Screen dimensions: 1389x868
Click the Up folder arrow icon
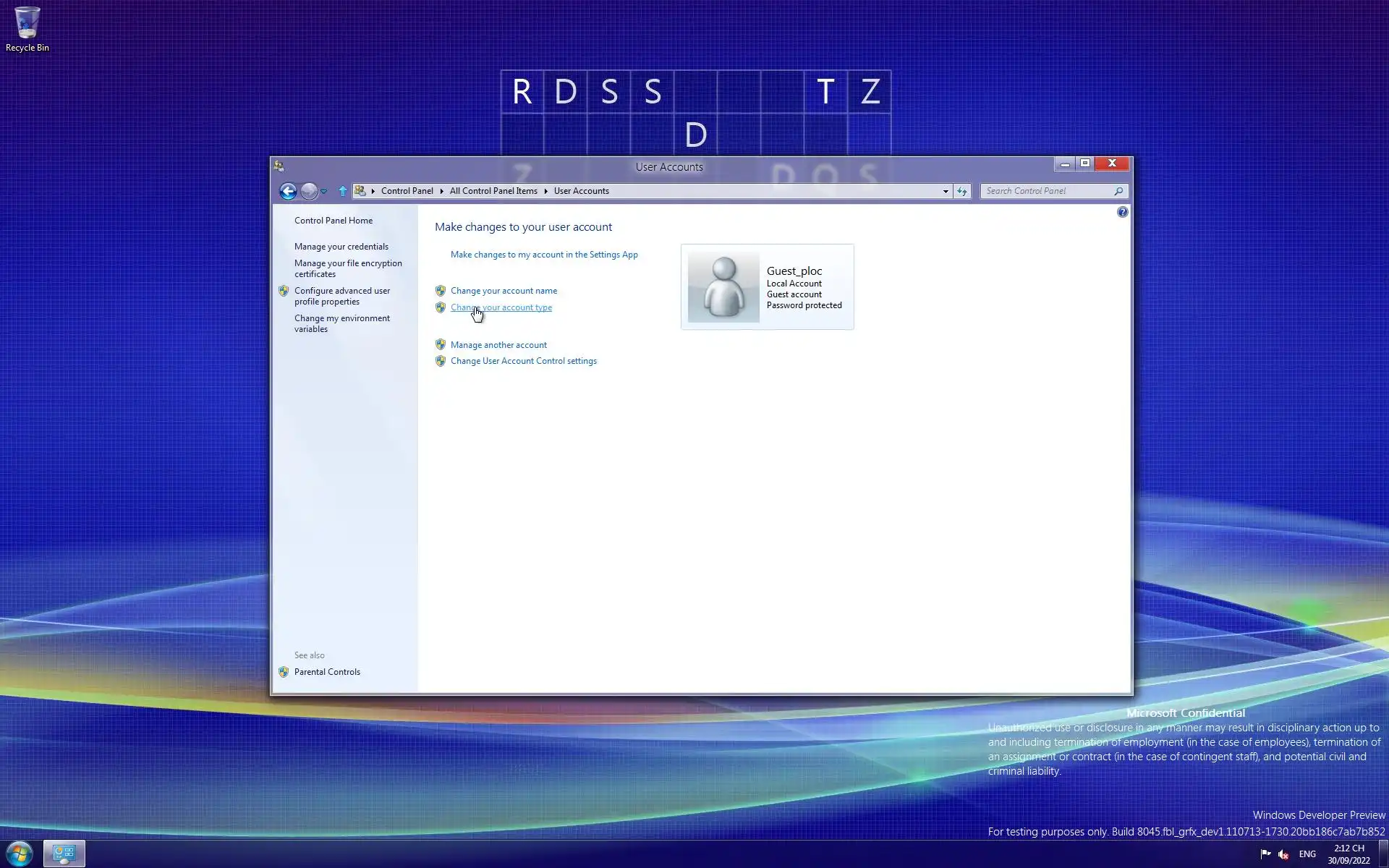343,191
